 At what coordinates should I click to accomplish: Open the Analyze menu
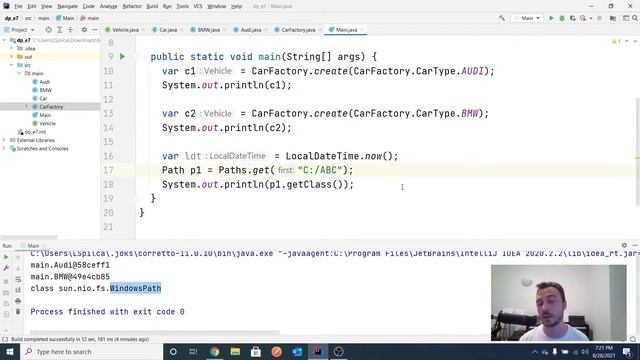click(108, 6)
